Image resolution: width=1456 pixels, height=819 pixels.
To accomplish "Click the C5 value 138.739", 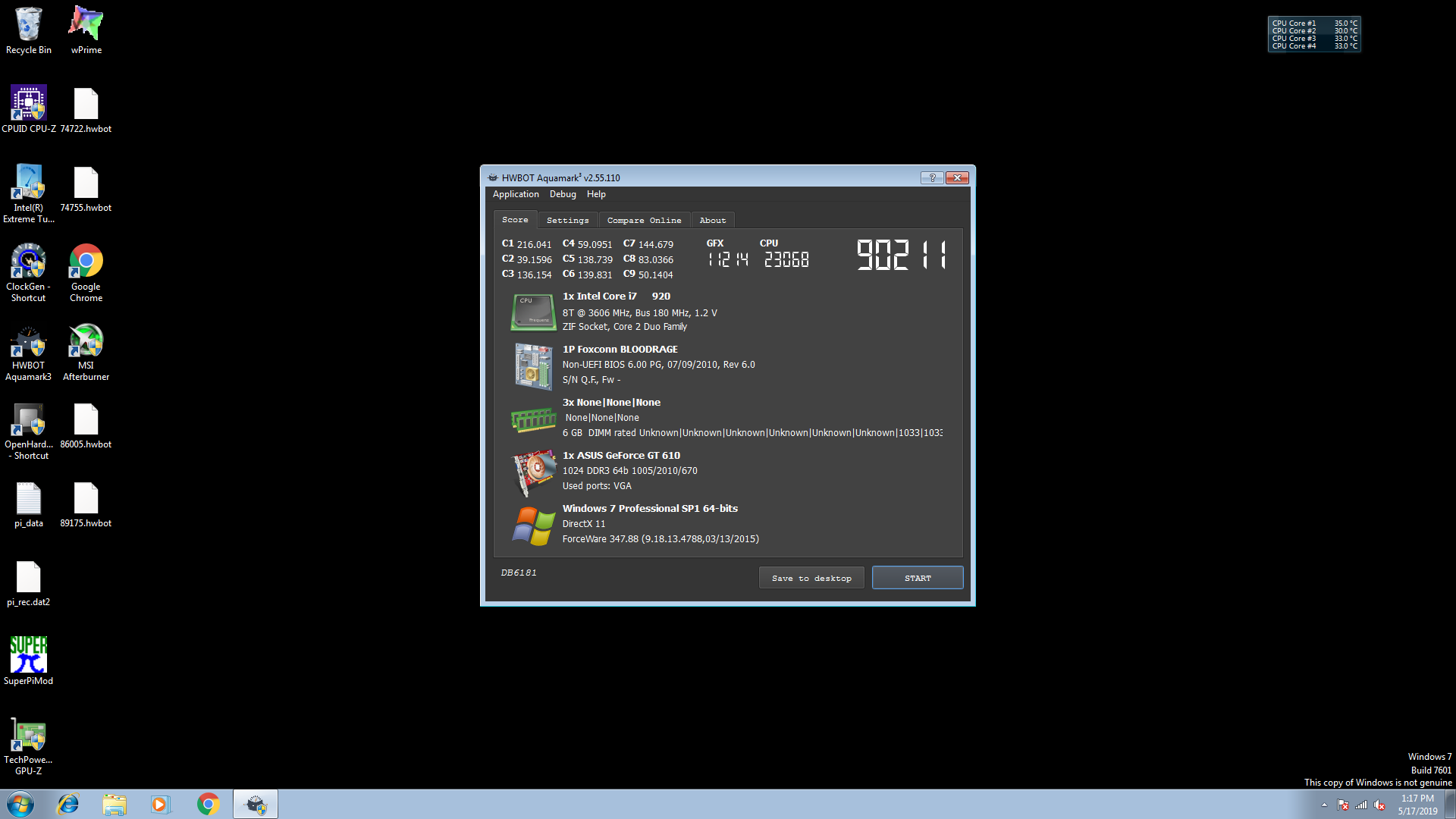I will pyautogui.click(x=595, y=259).
